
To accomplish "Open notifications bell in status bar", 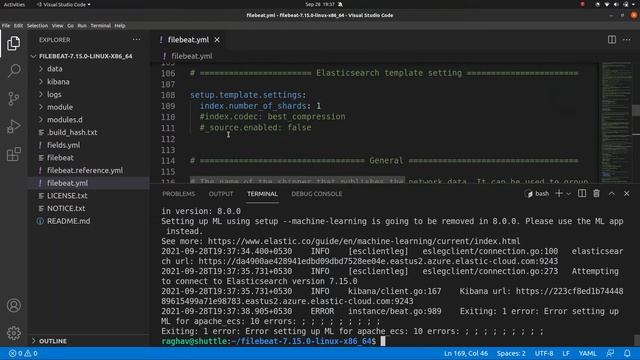I will point(627,353).
